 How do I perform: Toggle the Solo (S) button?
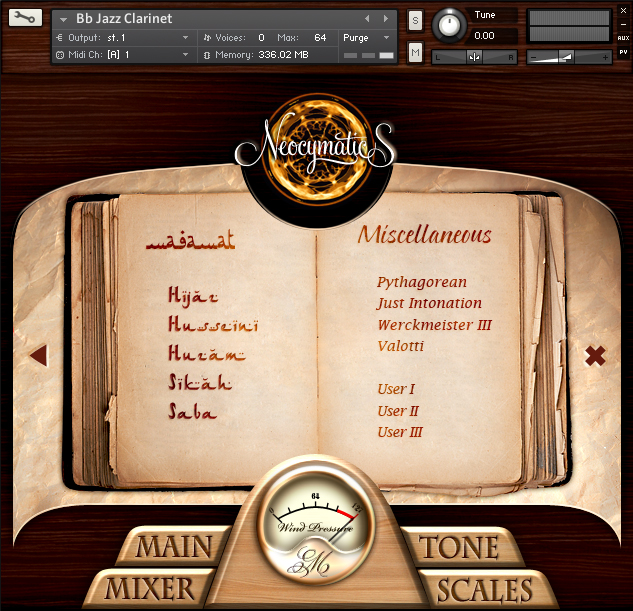coord(415,20)
